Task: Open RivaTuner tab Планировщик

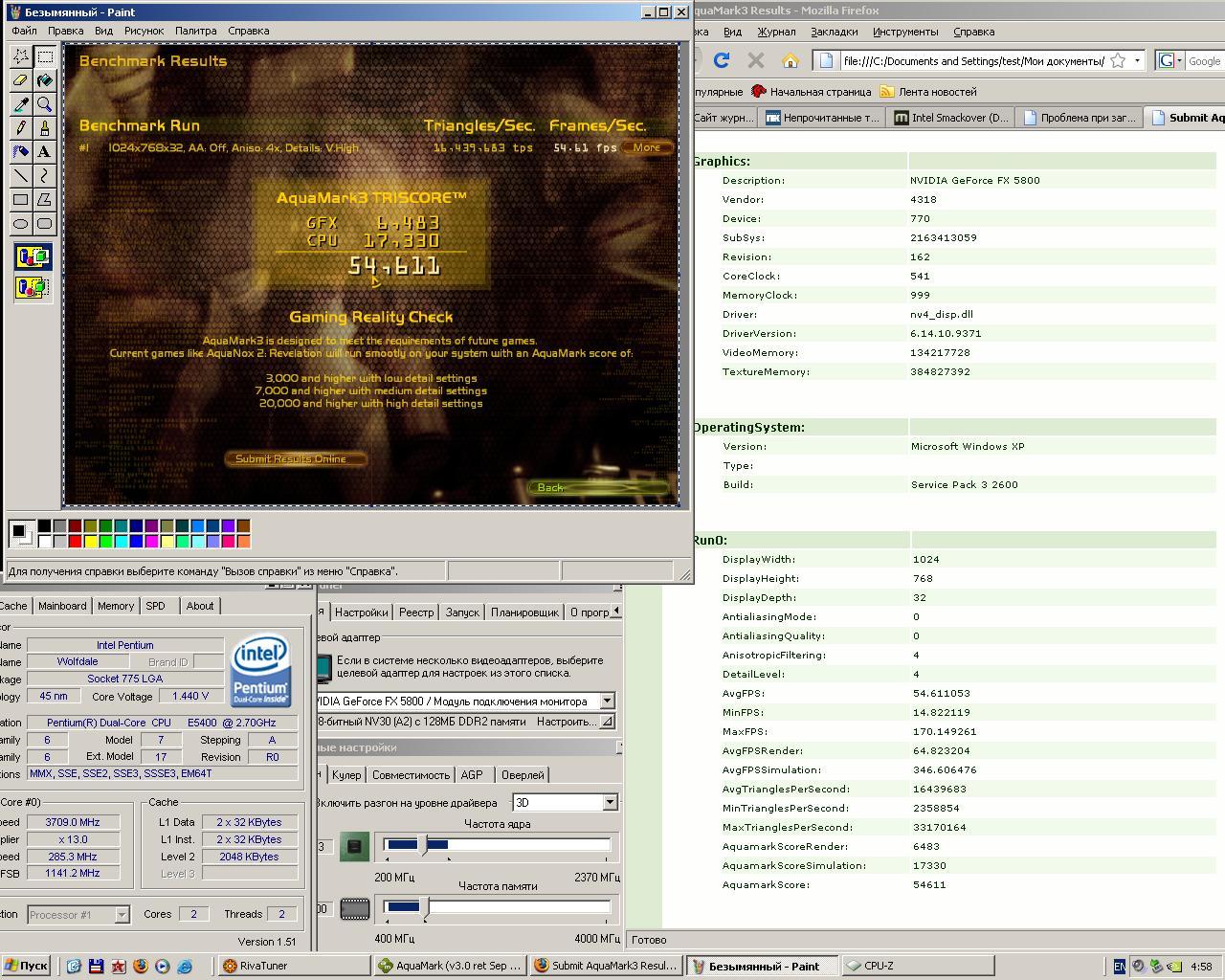Action: pos(524,612)
